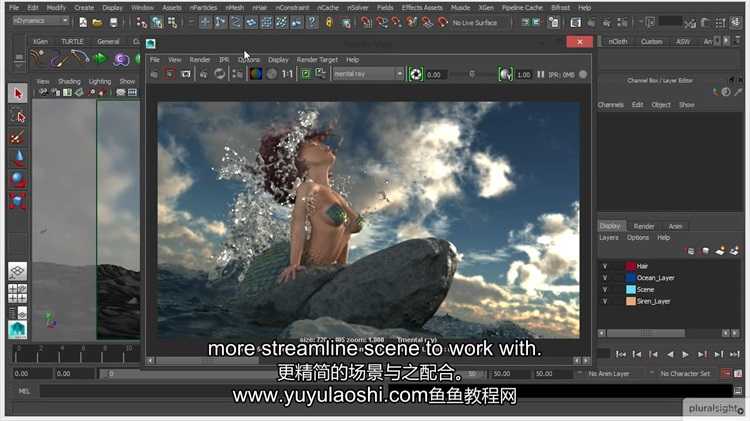Click the purple swirl shelf icon

[121, 59]
